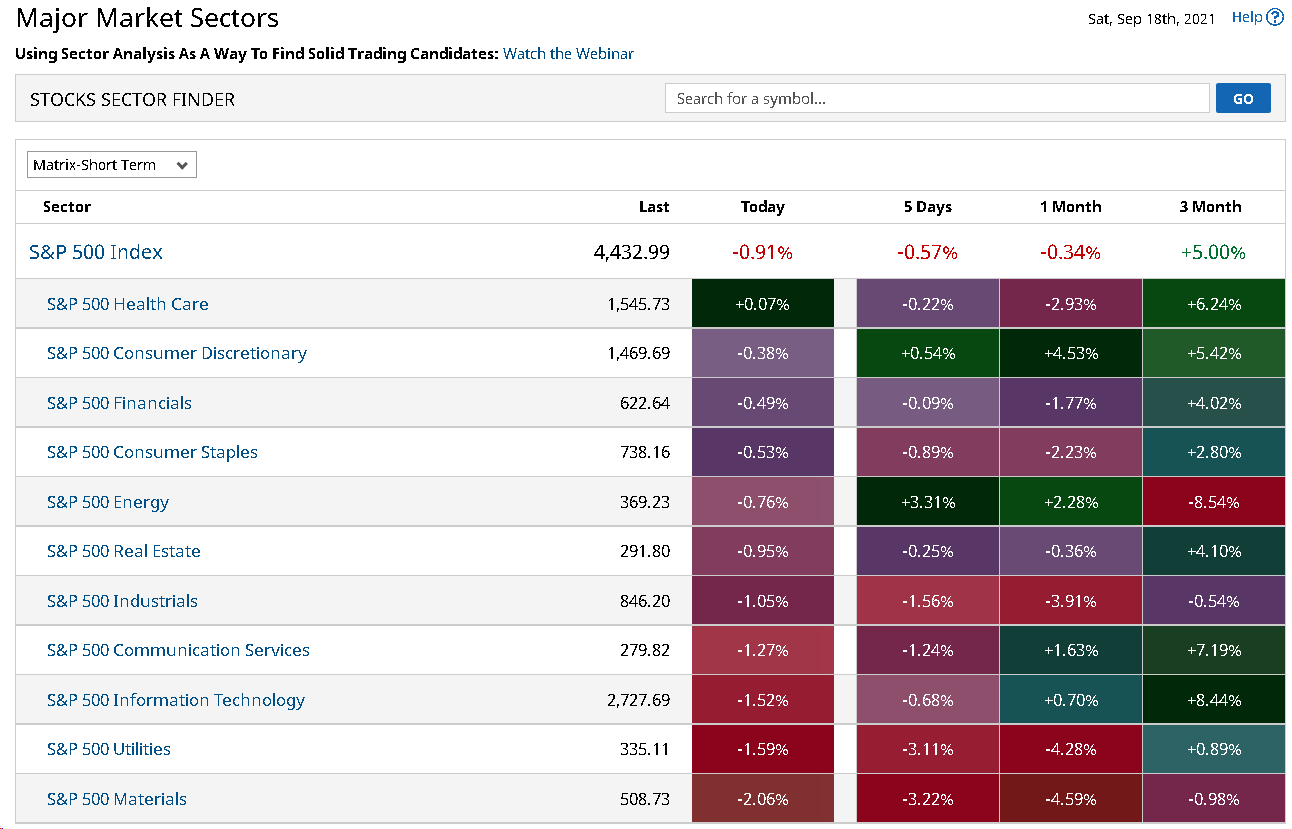Open the Matrix-Short Term dropdown
The height and width of the screenshot is (829, 1292).
pos(112,165)
